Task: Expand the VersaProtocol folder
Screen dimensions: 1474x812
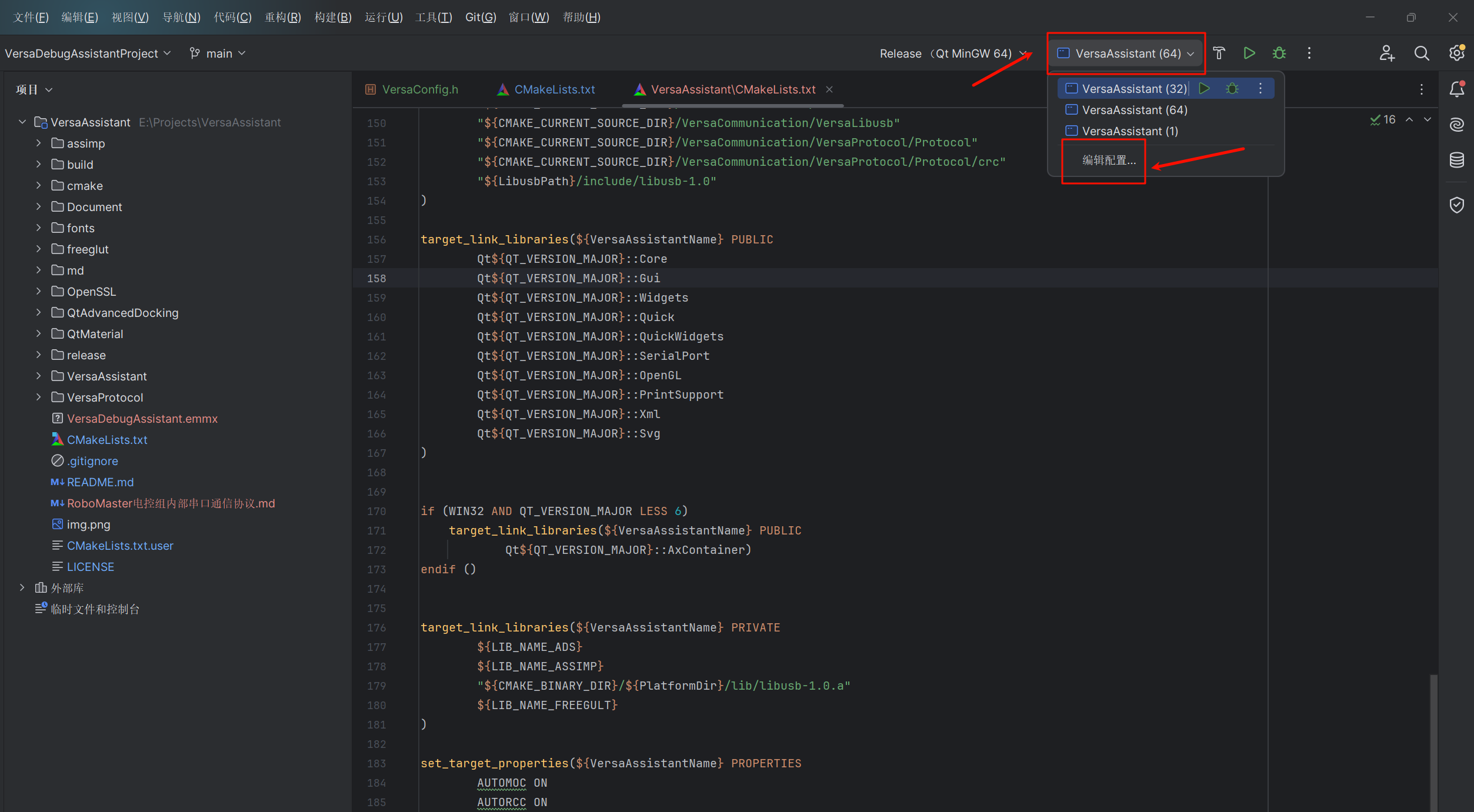Action: click(39, 397)
